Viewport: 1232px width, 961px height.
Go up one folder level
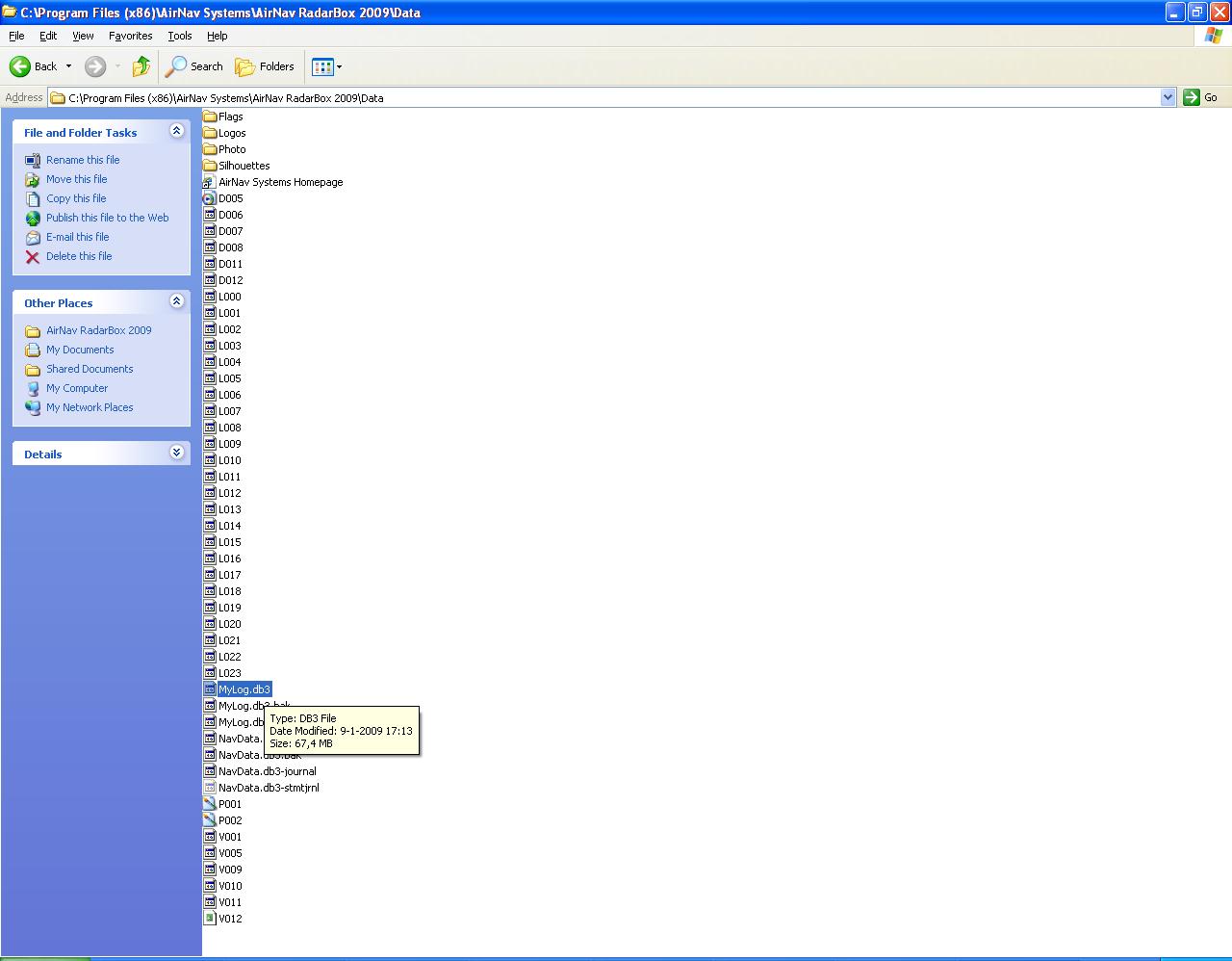pyautogui.click(x=141, y=66)
